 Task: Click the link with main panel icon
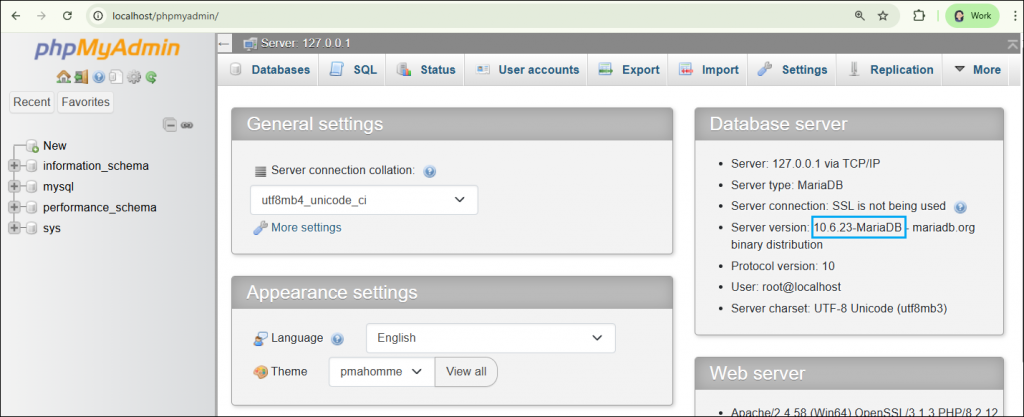point(187,125)
